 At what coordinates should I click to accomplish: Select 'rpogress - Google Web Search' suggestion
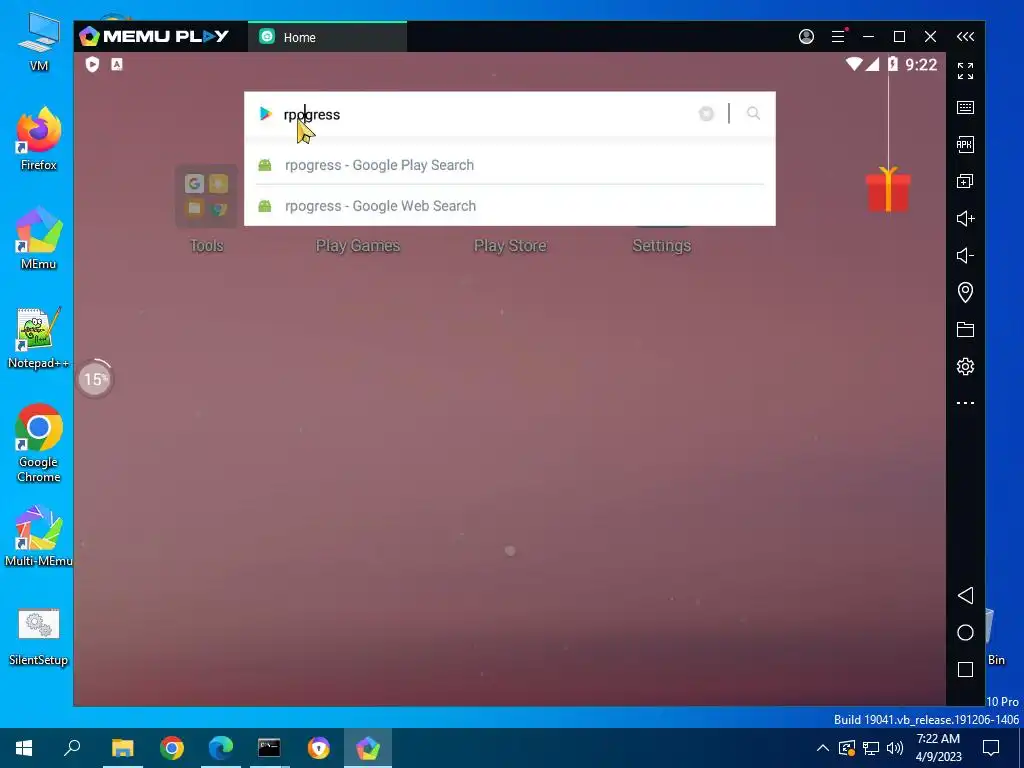coord(509,206)
